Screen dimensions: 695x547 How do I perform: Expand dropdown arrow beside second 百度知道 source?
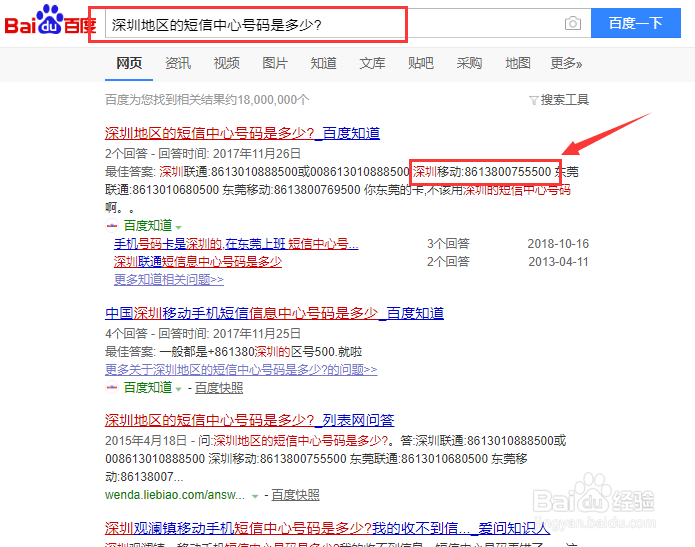tap(178, 389)
